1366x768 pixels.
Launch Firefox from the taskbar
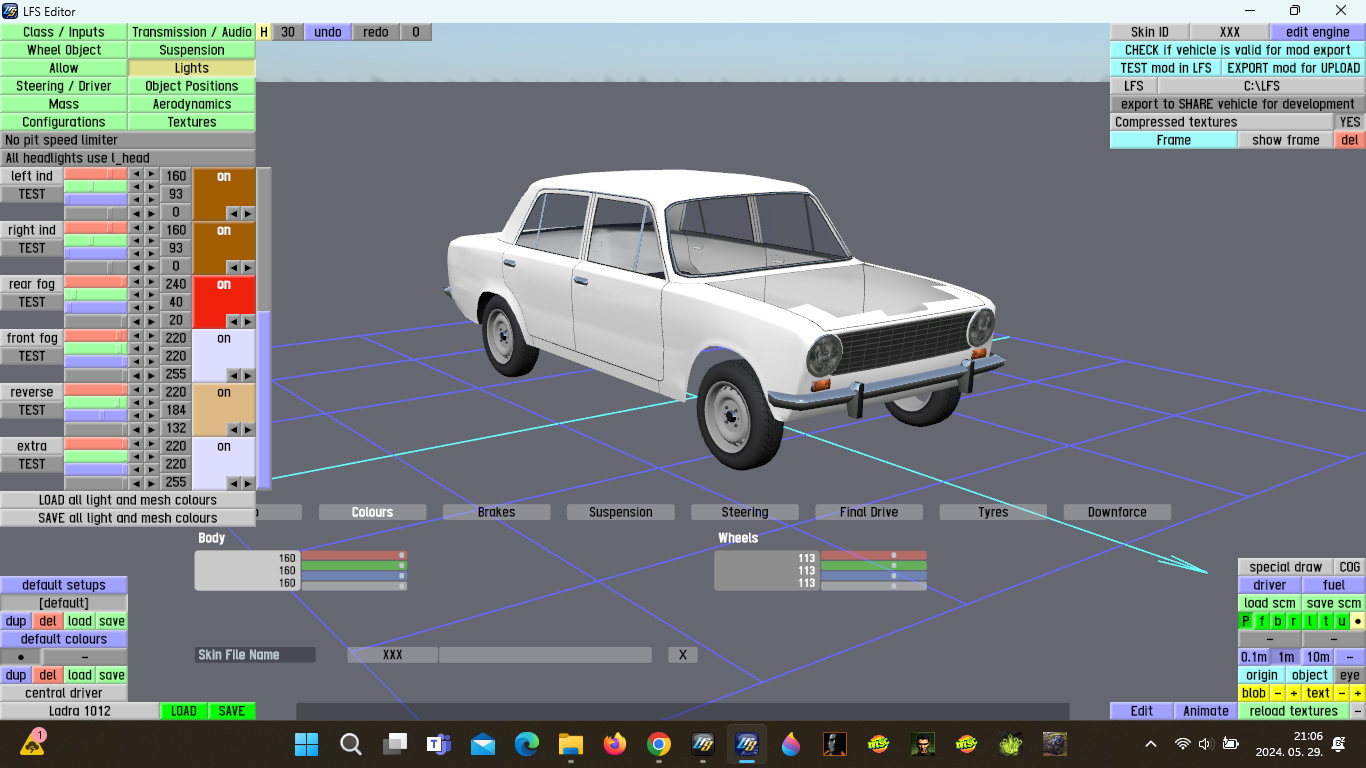[615, 744]
